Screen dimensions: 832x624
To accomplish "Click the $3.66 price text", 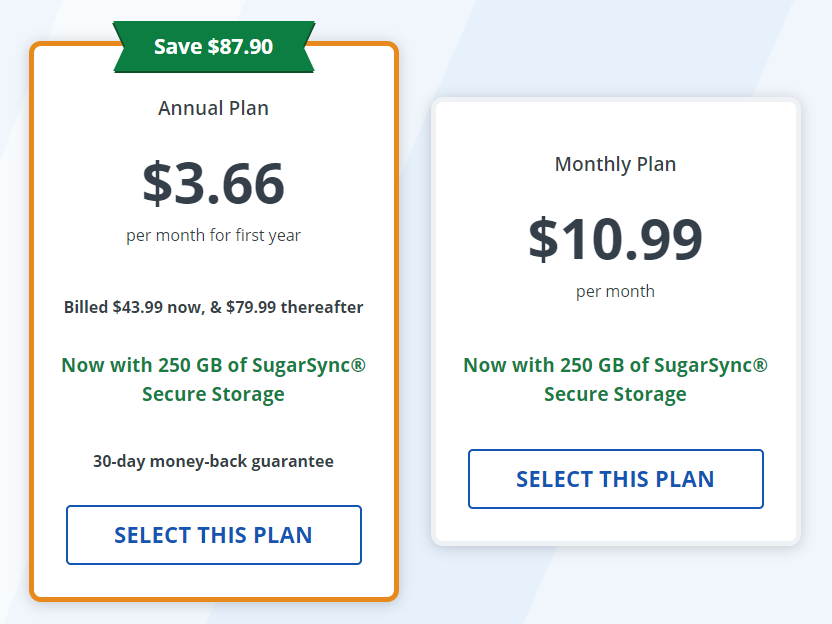I will 213,183.
